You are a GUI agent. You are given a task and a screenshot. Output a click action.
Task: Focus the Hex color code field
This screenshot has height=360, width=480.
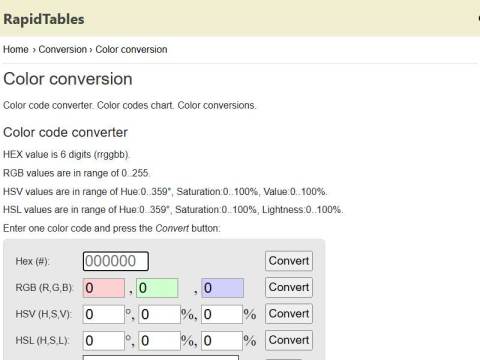click(116, 261)
